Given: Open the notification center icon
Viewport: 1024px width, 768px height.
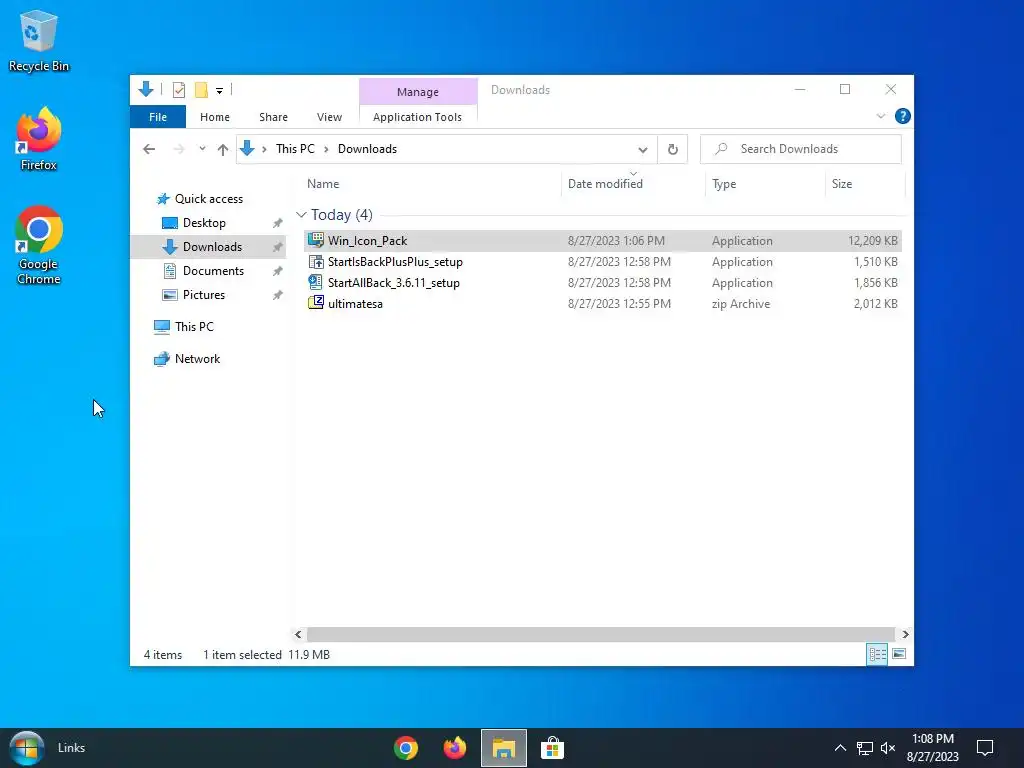Looking at the screenshot, I should coord(985,748).
